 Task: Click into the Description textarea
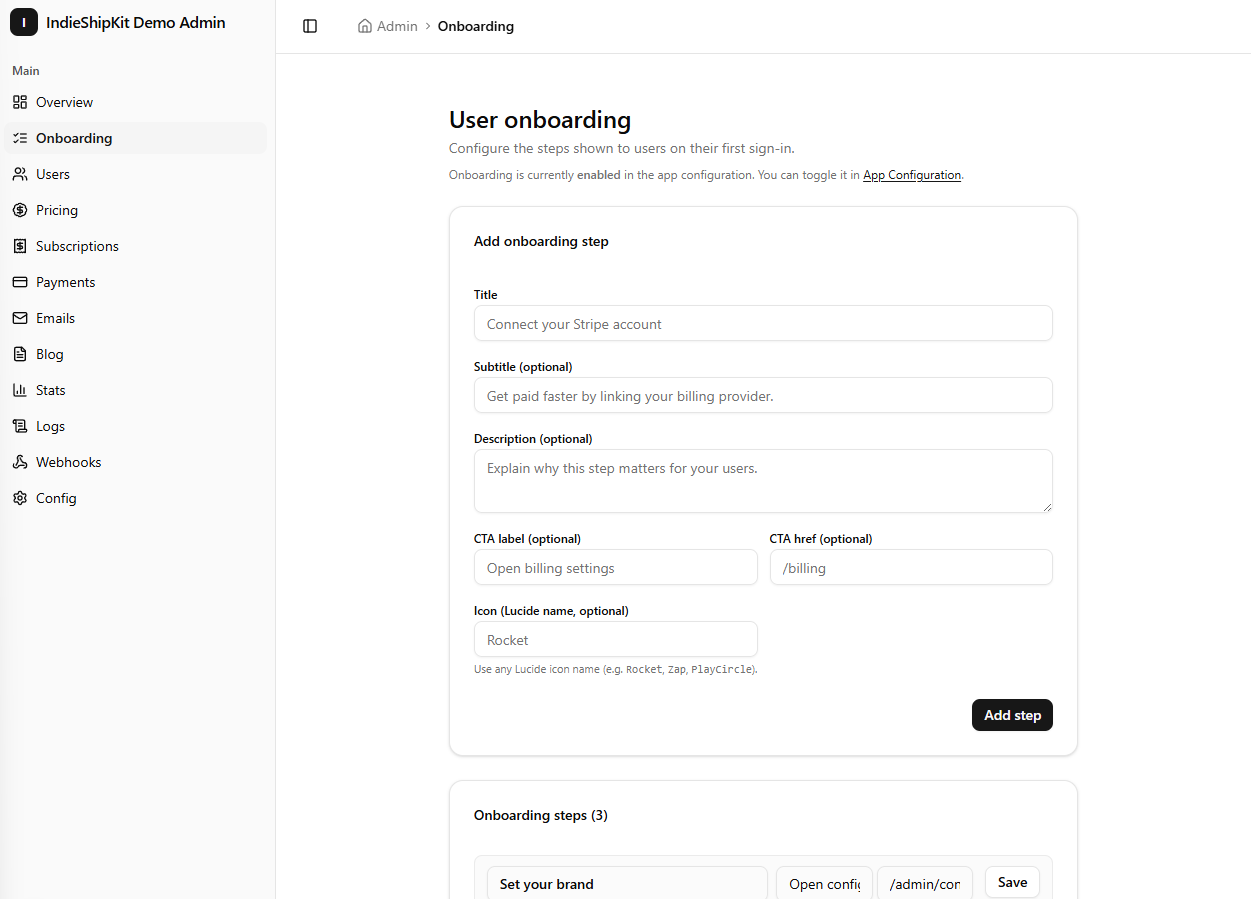pos(763,481)
